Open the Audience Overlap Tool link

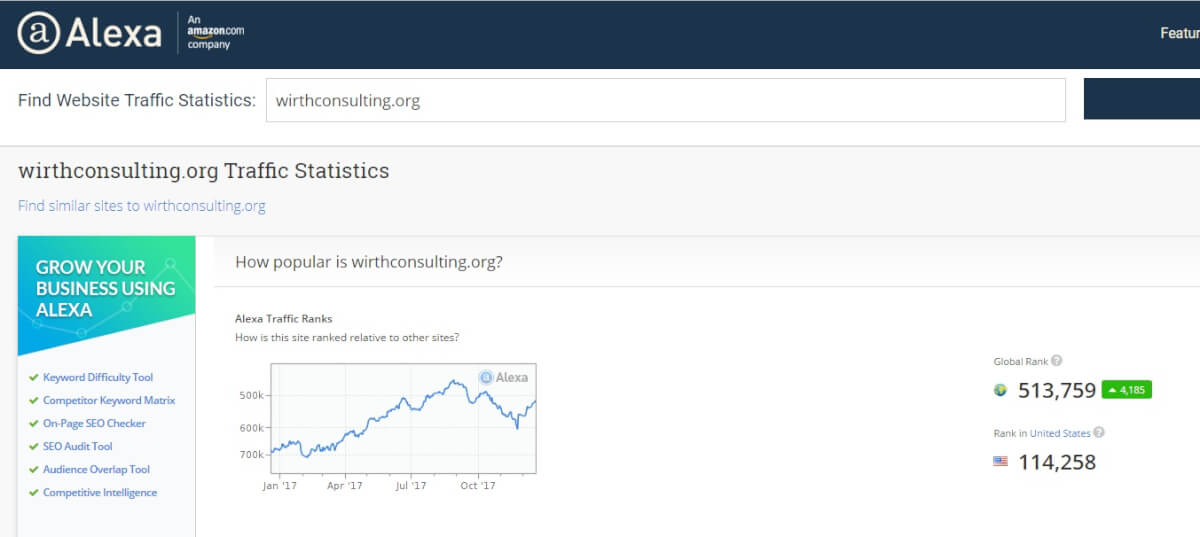pos(96,469)
